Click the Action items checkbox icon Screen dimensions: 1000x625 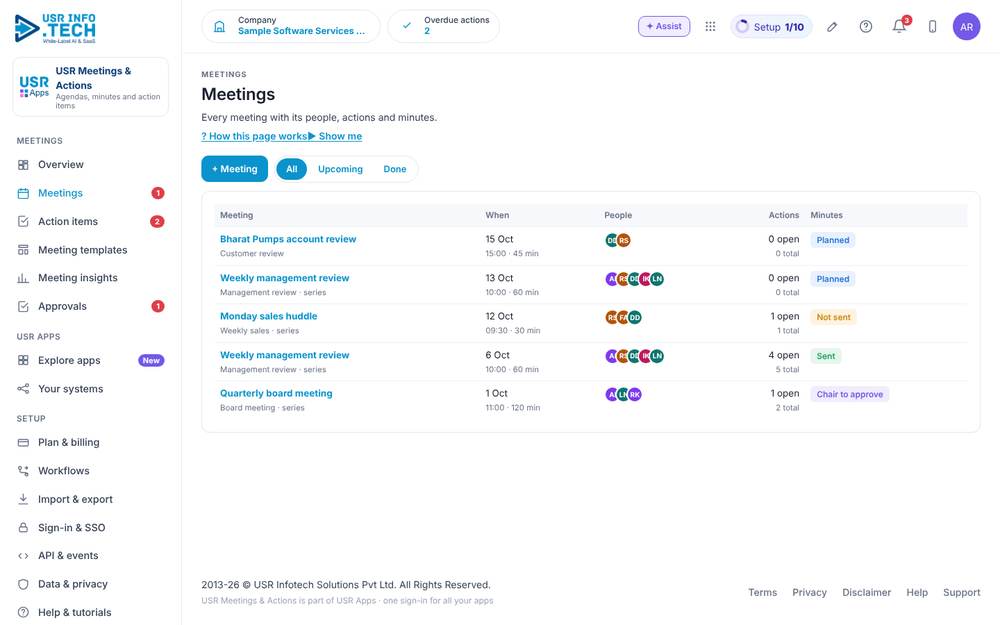[x=23, y=221]
